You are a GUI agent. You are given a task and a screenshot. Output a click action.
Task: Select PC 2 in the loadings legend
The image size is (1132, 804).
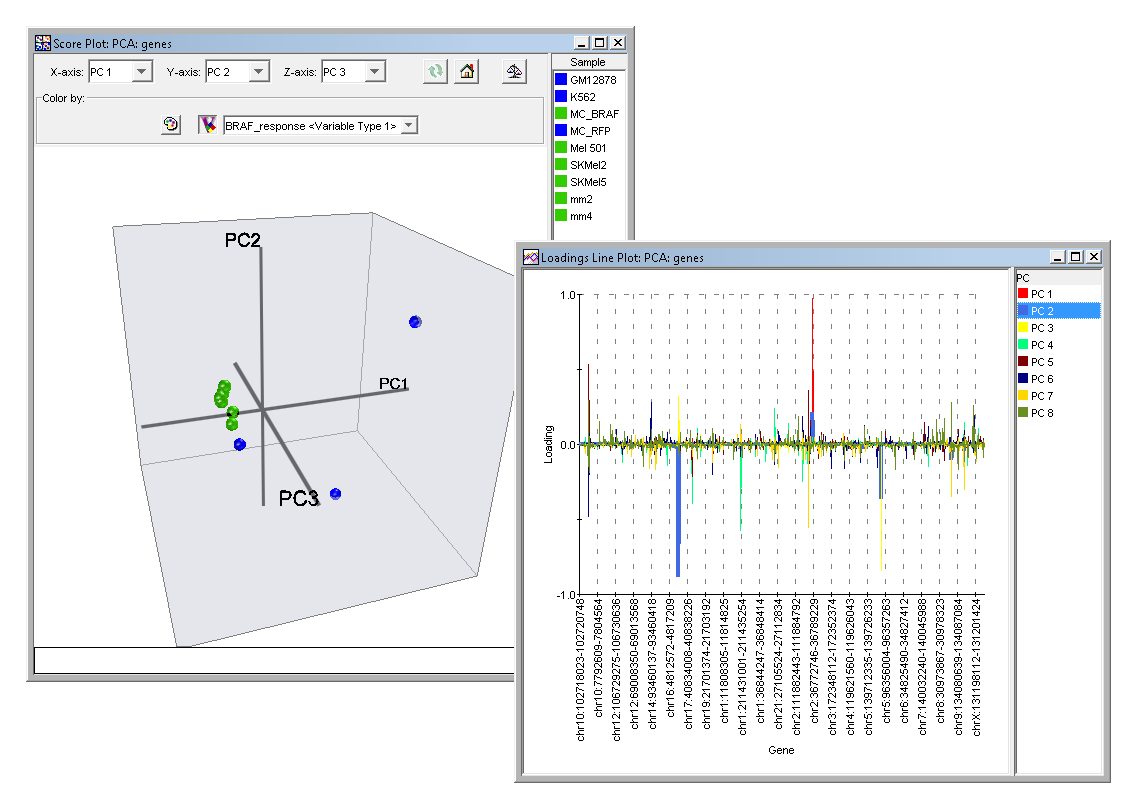tap(1042, 311)
